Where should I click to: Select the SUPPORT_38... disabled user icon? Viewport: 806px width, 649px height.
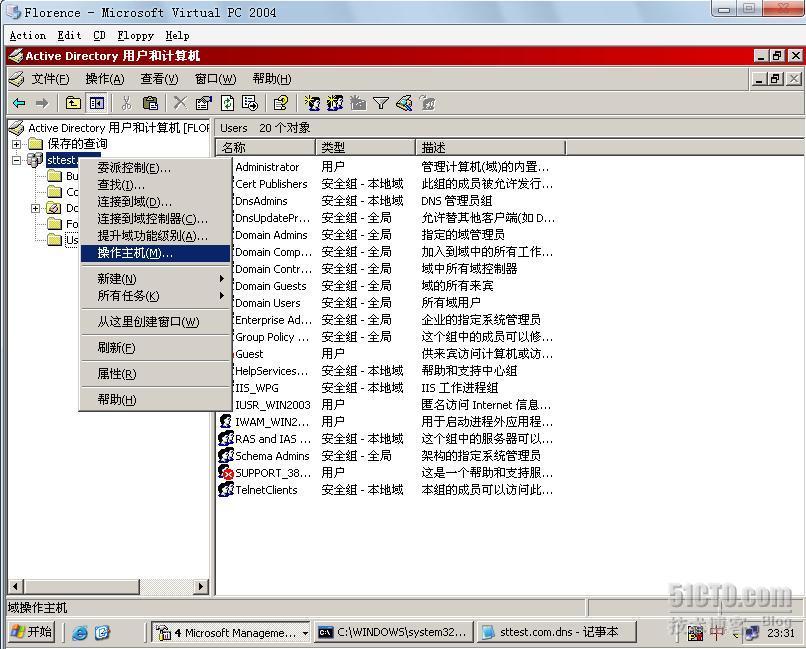[x=226, y=472]
